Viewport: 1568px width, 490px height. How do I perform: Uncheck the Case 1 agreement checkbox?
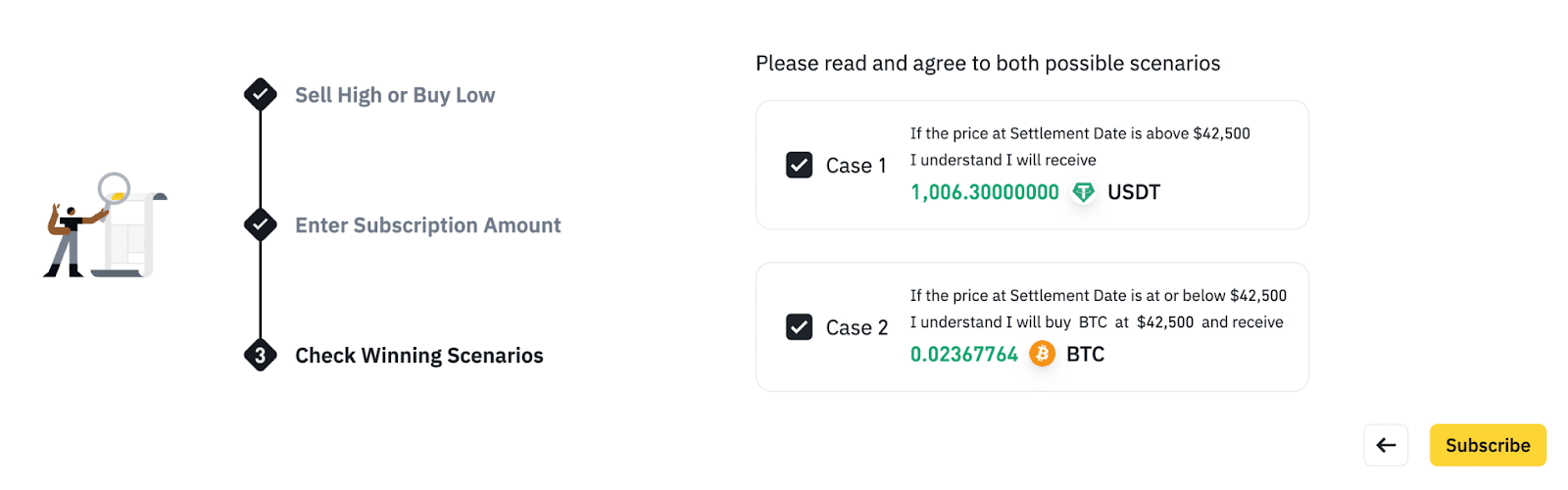[x=799, y=165]
